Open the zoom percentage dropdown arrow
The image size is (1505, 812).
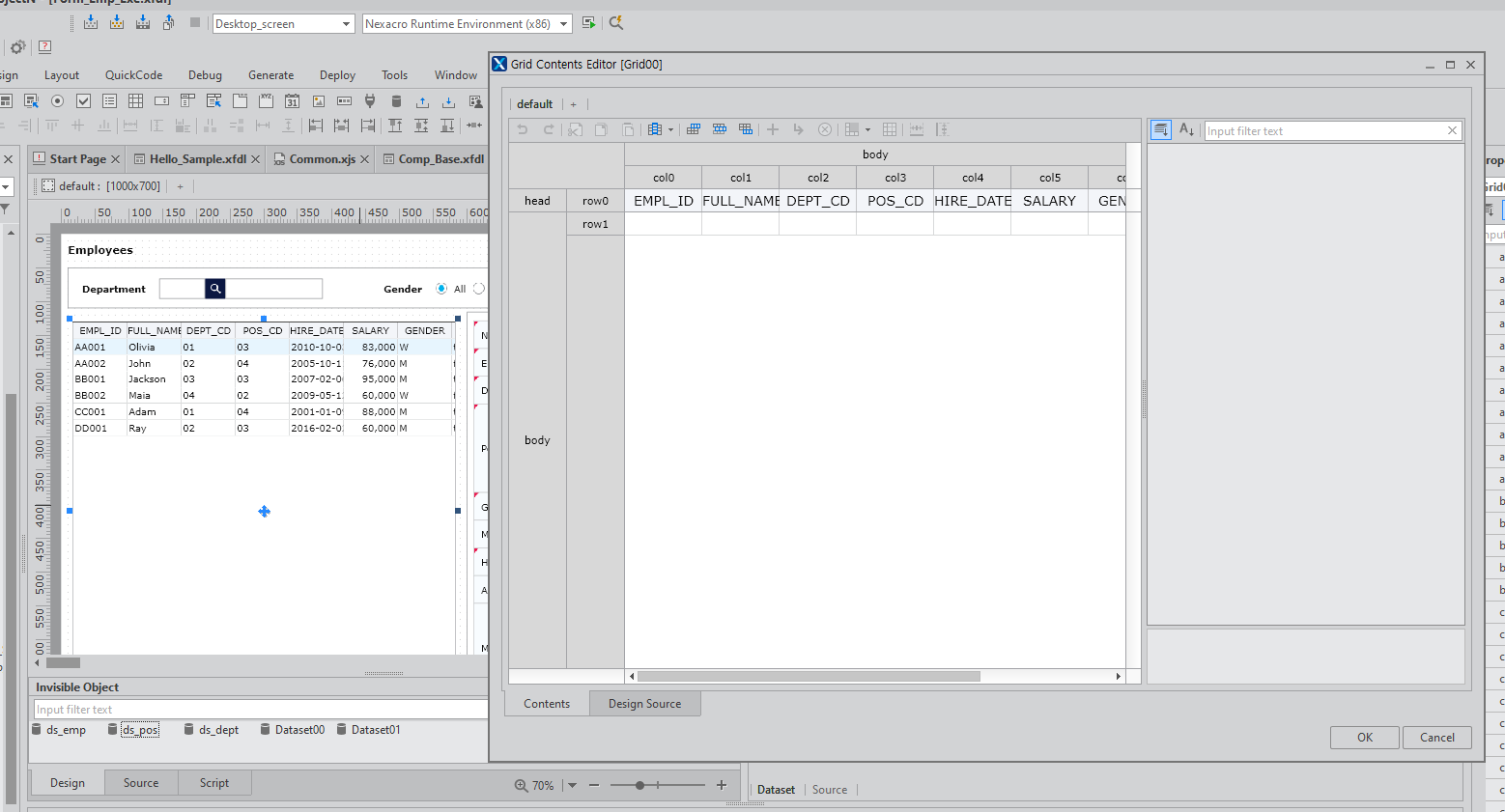pos(572,785)
